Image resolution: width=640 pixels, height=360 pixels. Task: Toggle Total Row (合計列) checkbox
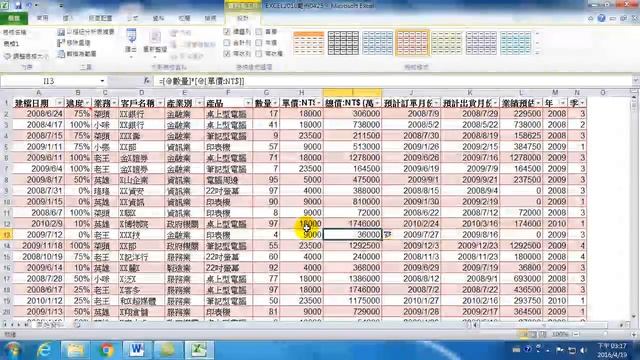point(227,42)
